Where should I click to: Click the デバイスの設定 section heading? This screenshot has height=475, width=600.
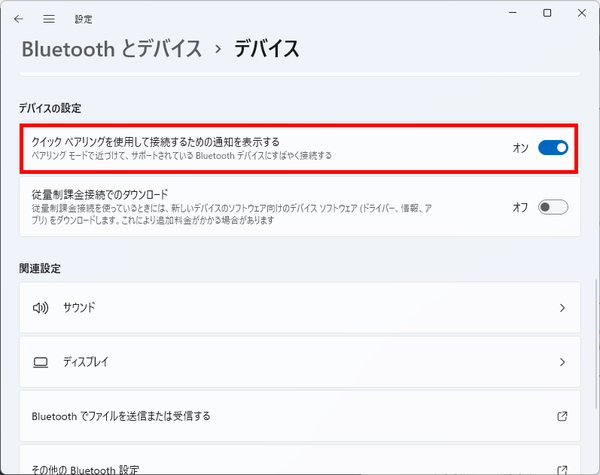point(50,108)
